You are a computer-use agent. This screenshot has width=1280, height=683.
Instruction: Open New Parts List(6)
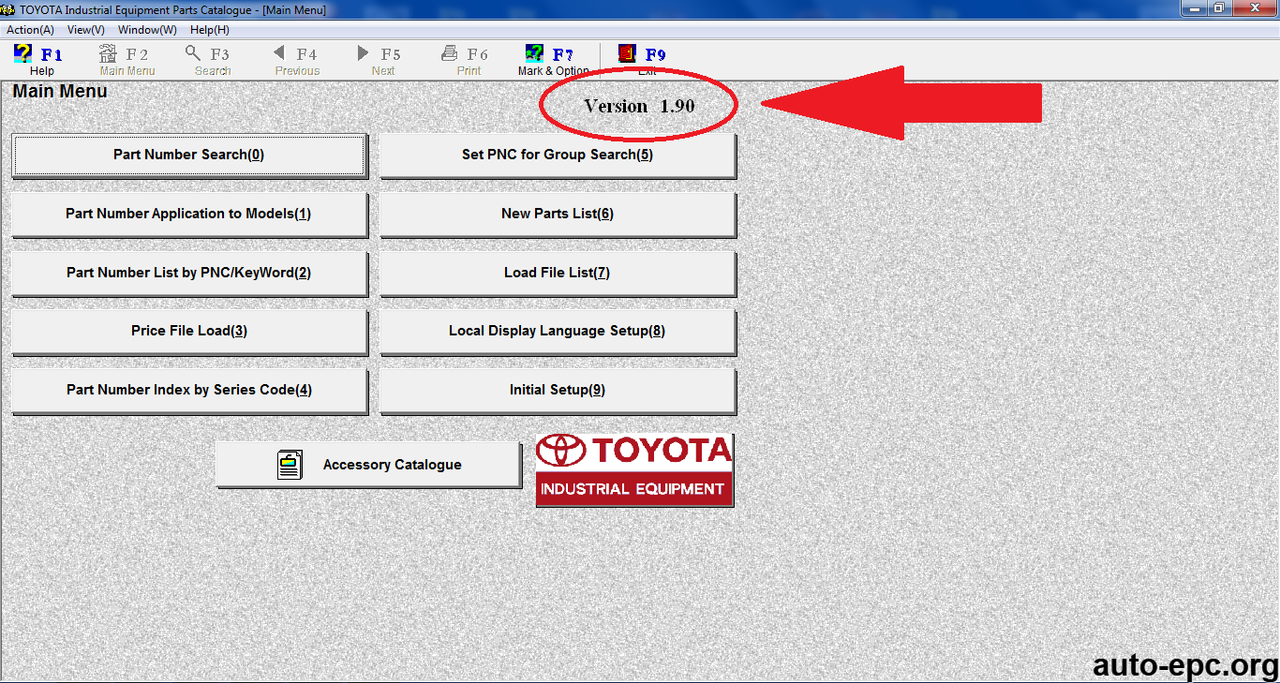point(557,214)
